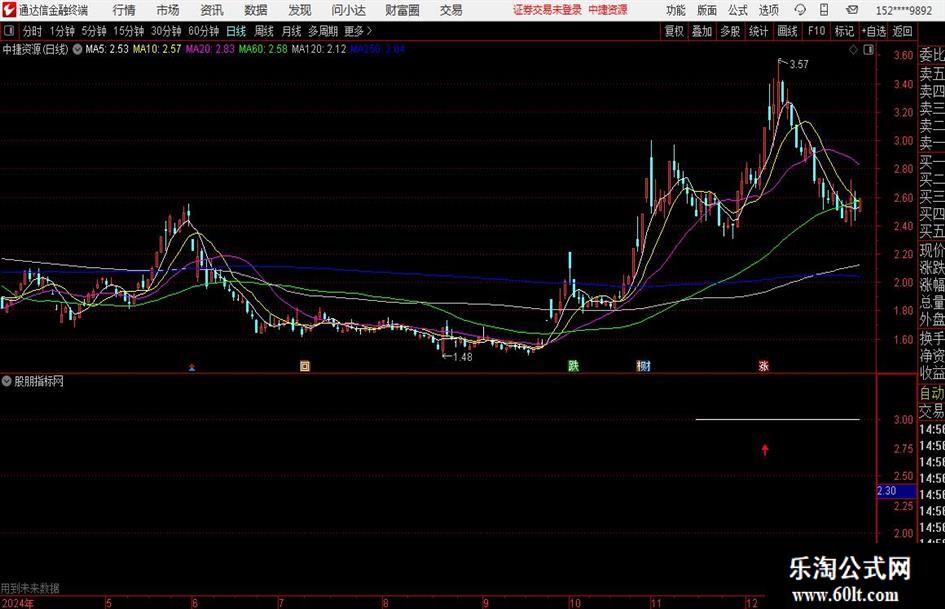
Task: Switch to 周线 weekly period
Action: click(264, 31)
